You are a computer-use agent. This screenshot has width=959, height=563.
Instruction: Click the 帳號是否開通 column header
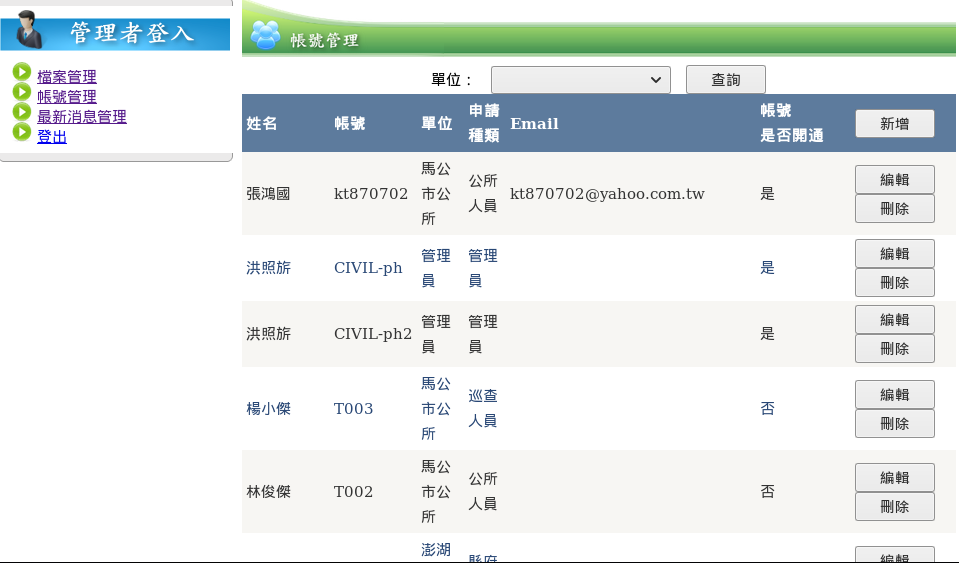(791, 123)
